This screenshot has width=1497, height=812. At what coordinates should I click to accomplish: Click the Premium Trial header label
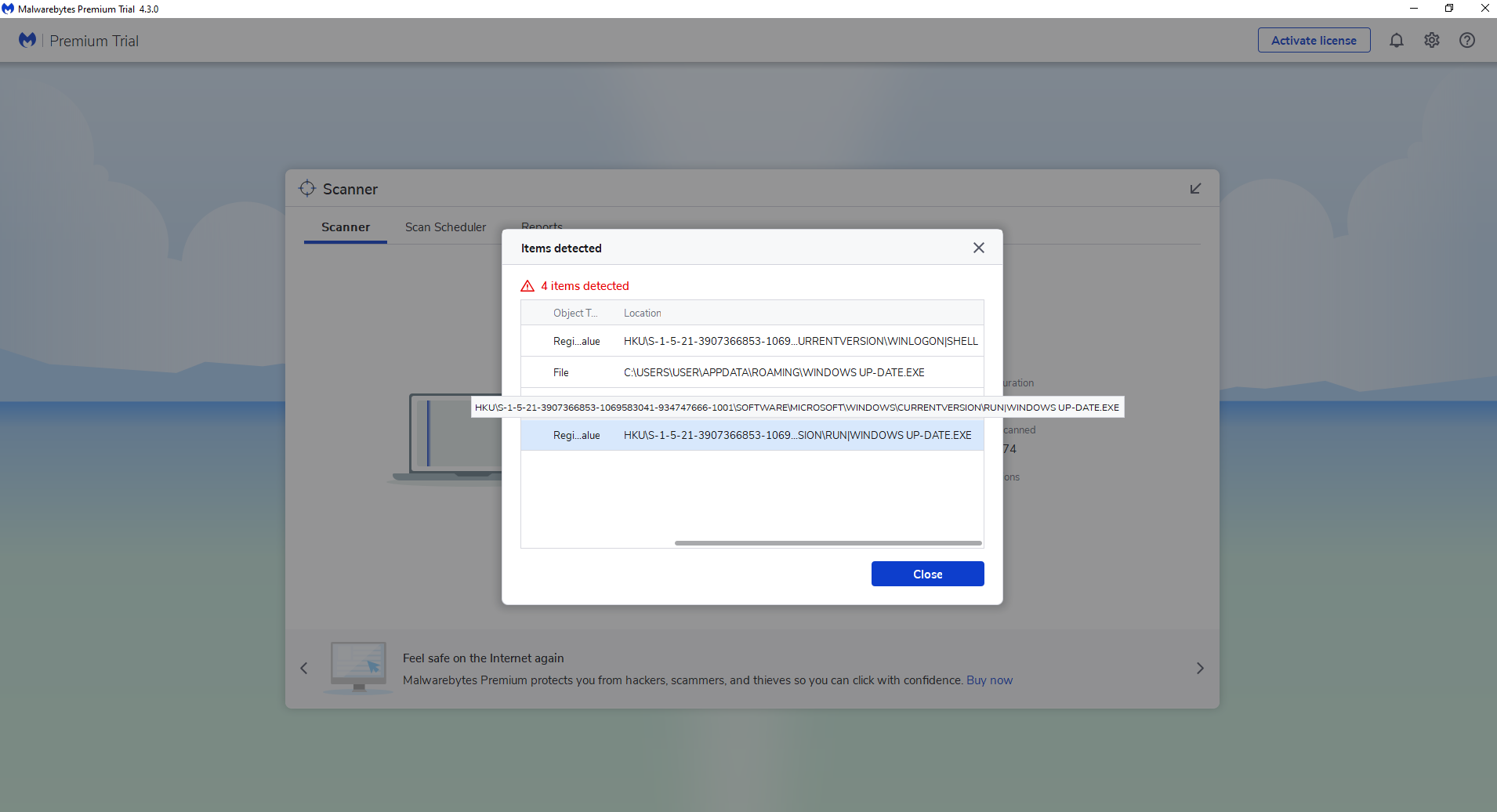click(94, 41)
